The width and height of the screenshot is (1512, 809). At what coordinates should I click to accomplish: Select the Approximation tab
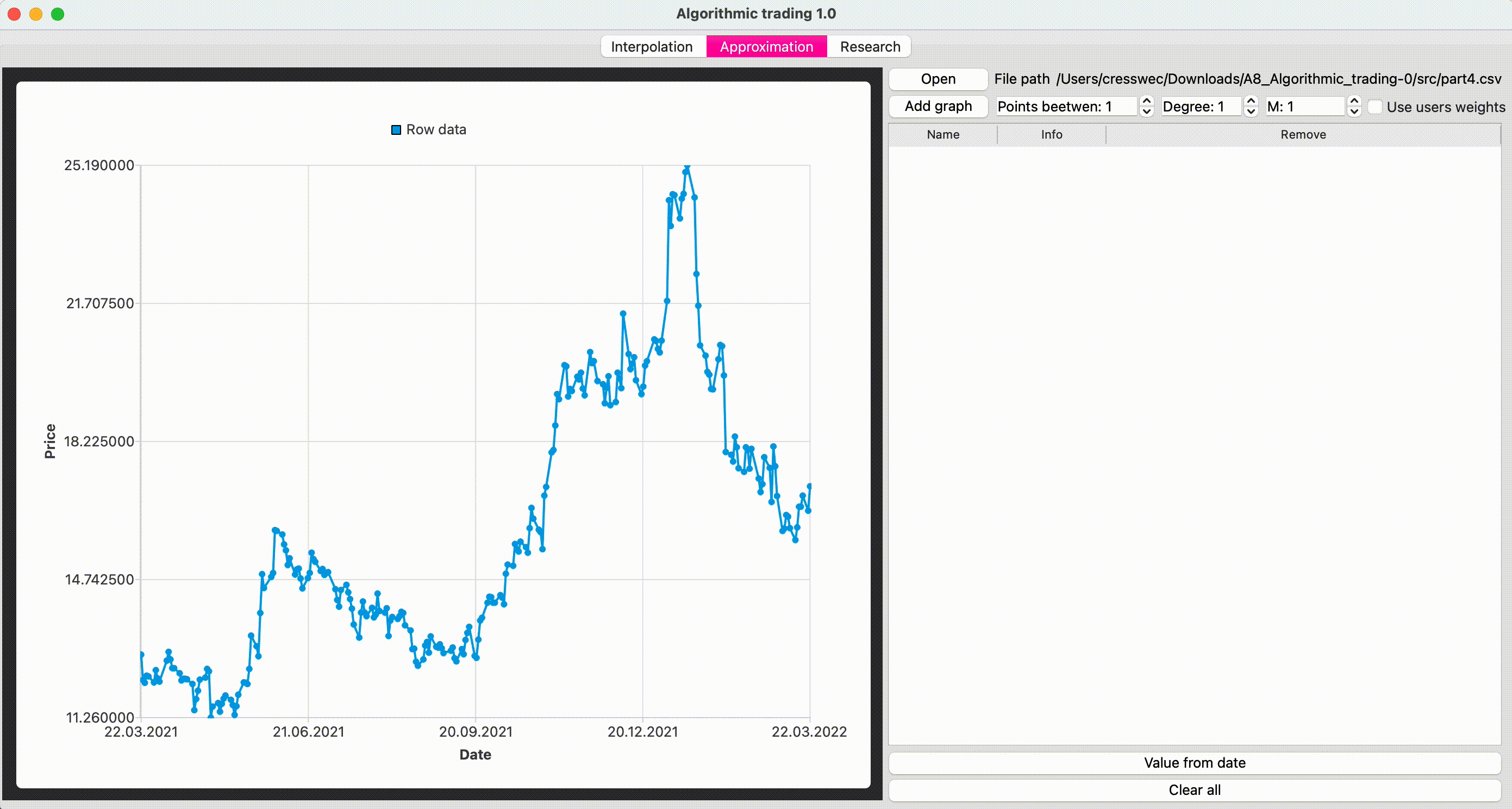pyautogui.click(x=766, y=46)
